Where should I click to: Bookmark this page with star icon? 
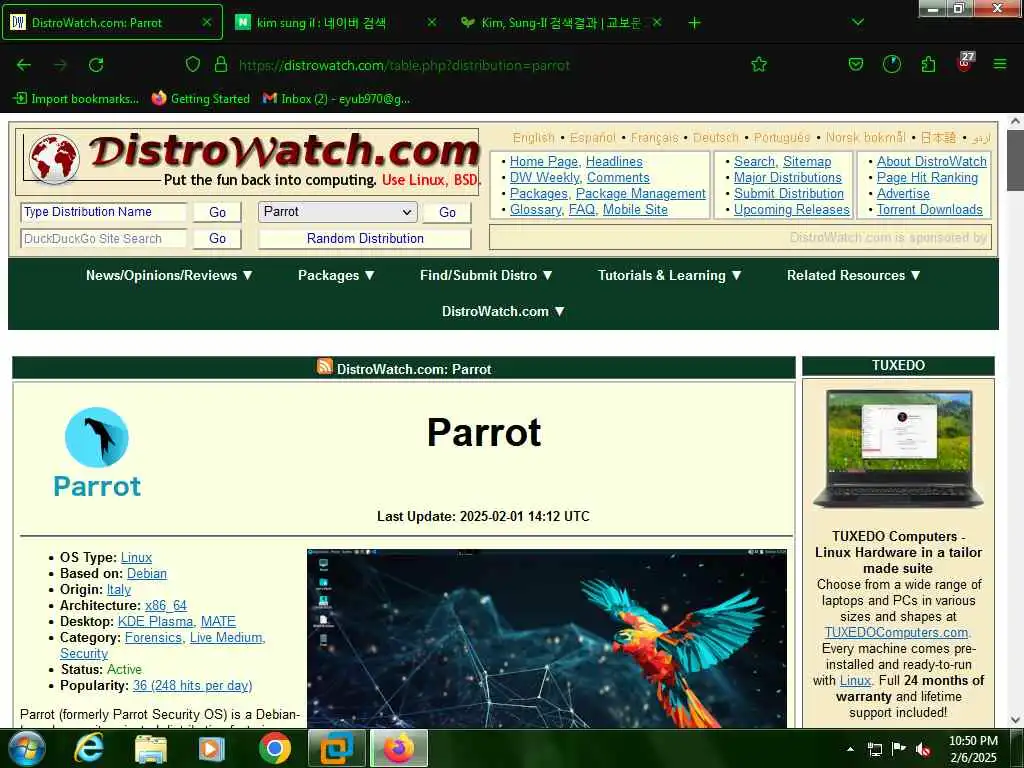point(758,64)
